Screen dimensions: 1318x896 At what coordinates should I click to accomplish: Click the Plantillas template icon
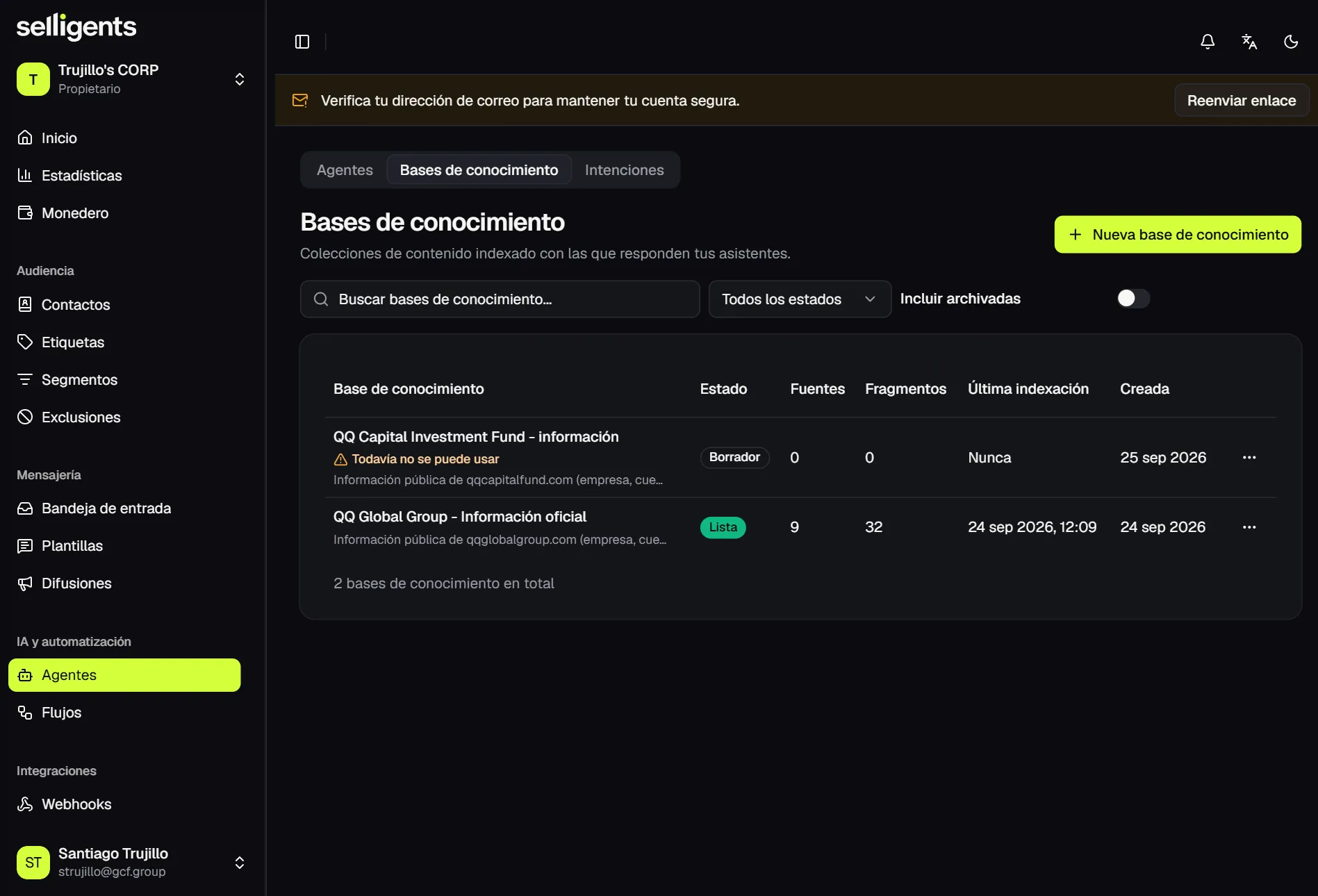(x=25, y=546)
